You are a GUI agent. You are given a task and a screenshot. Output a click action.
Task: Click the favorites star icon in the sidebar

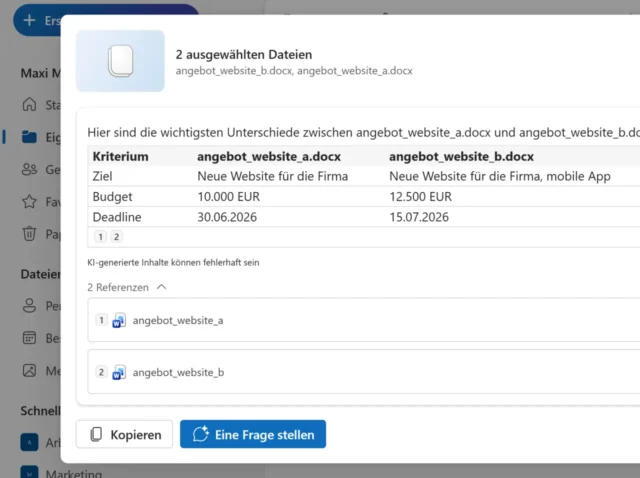pos(29,201)
